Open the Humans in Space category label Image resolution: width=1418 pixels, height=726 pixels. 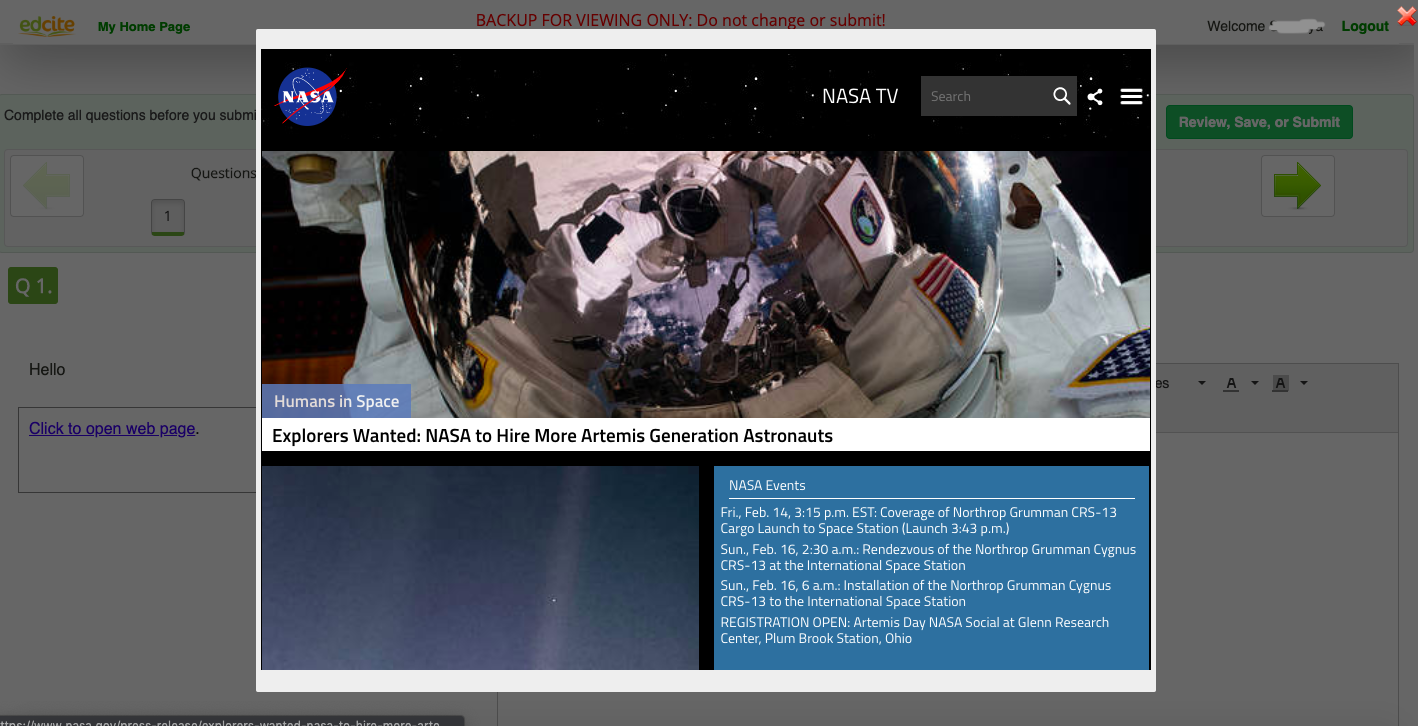[x=336, y=401]
